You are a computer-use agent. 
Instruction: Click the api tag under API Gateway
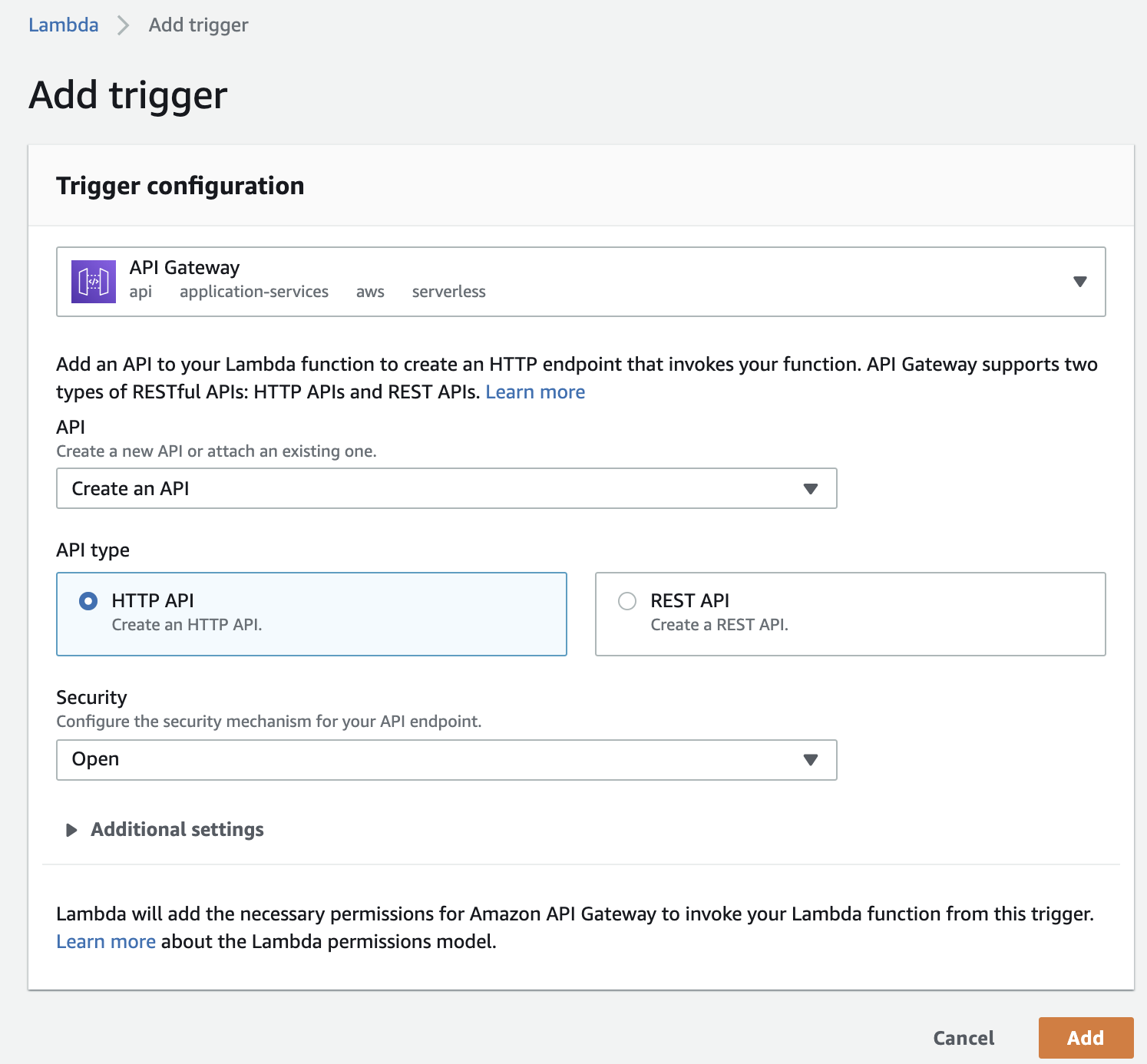pos(140,292)
